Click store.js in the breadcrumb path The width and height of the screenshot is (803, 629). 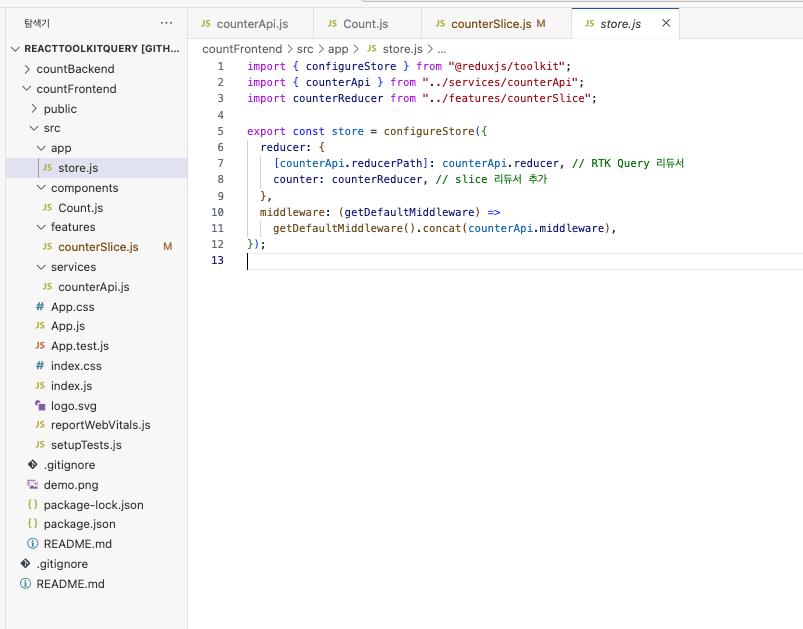[403, 49]
